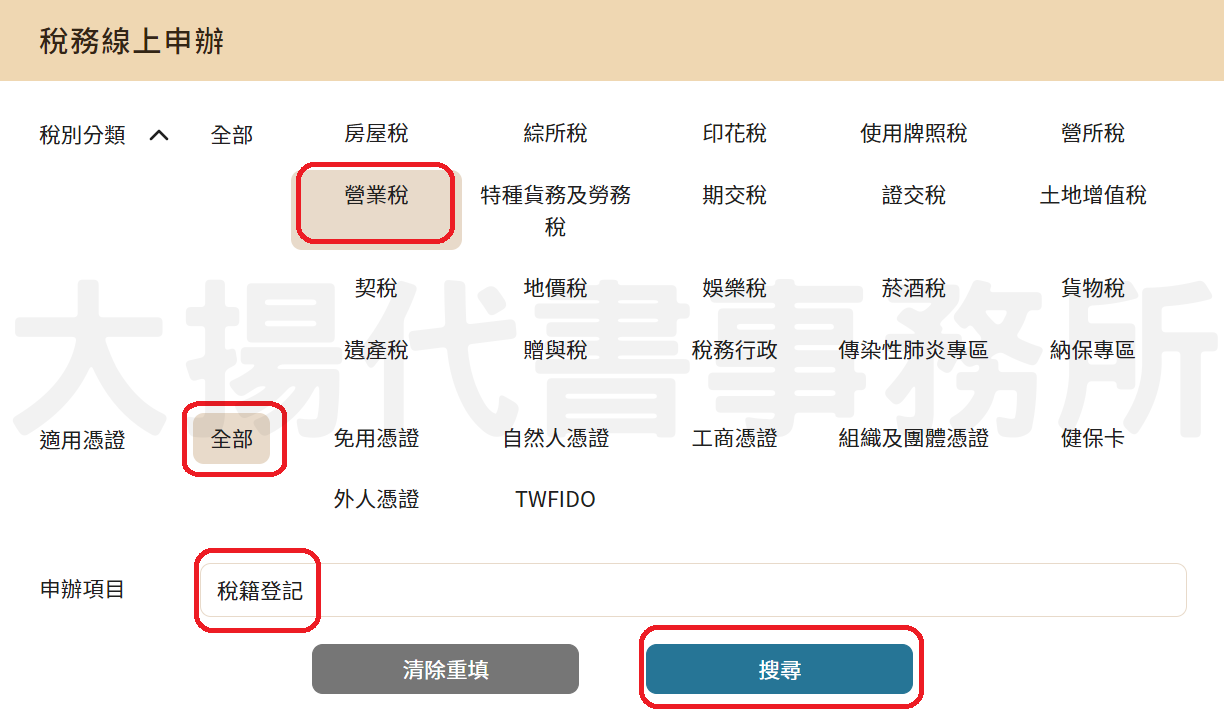
Task: Select the 工商憑證 certificate option
Action: (734, 439)
